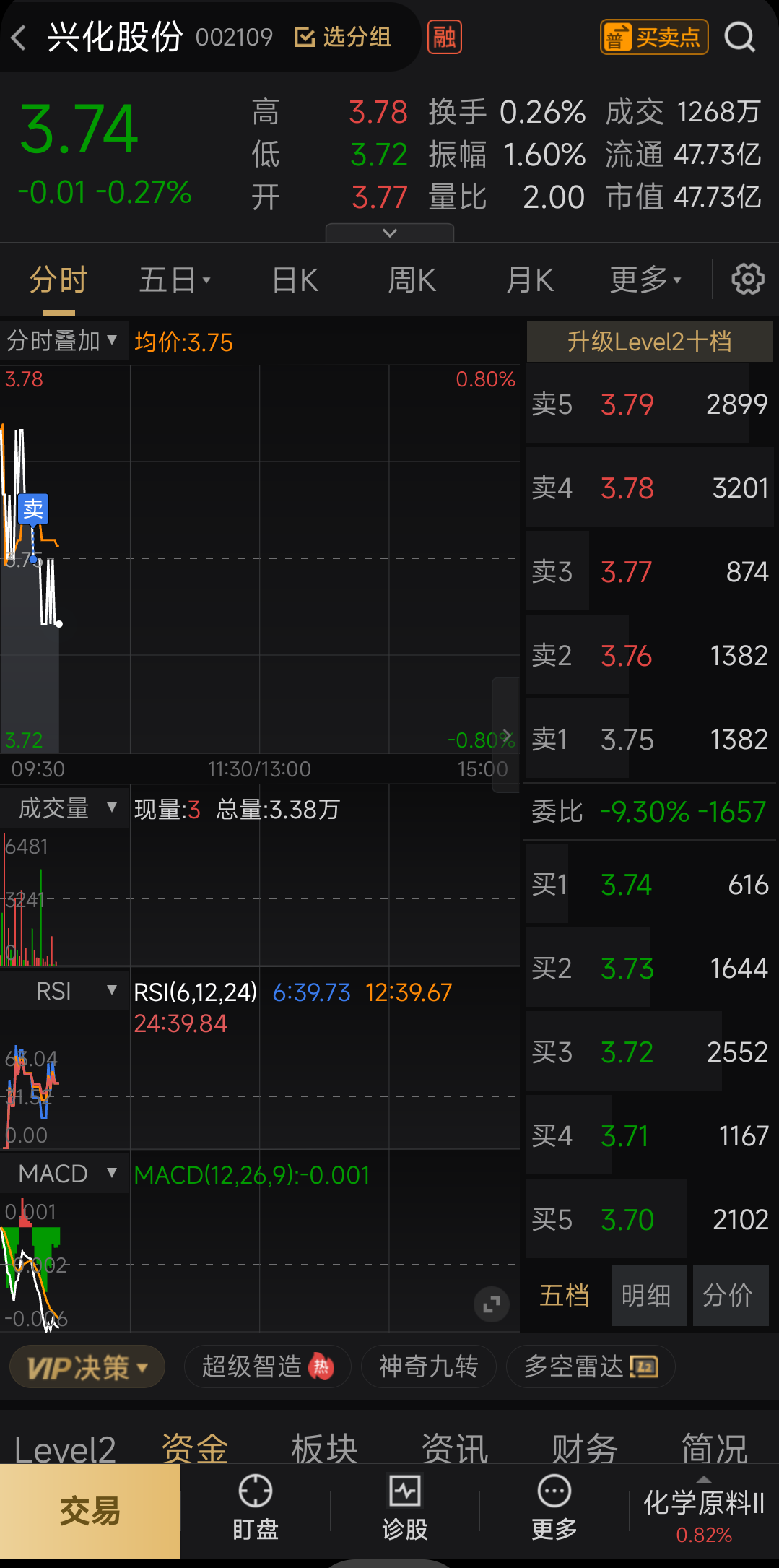Tap the back arrow icon
Viewport: 779px width, 1568px height.
point(19,38)
